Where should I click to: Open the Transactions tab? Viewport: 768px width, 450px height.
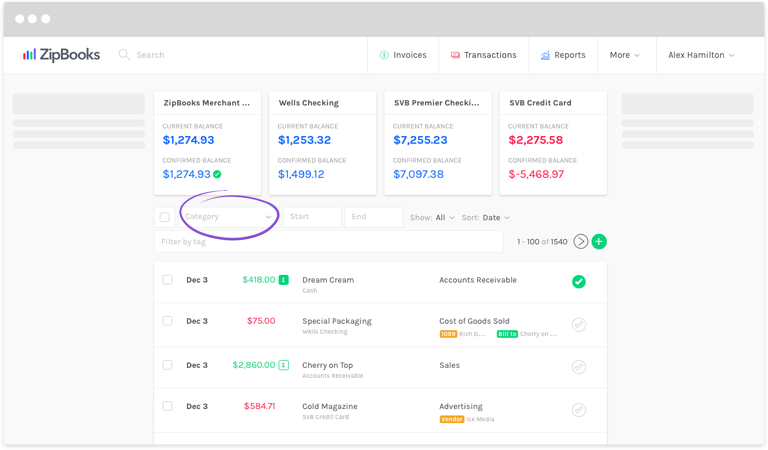coord(483,55)
